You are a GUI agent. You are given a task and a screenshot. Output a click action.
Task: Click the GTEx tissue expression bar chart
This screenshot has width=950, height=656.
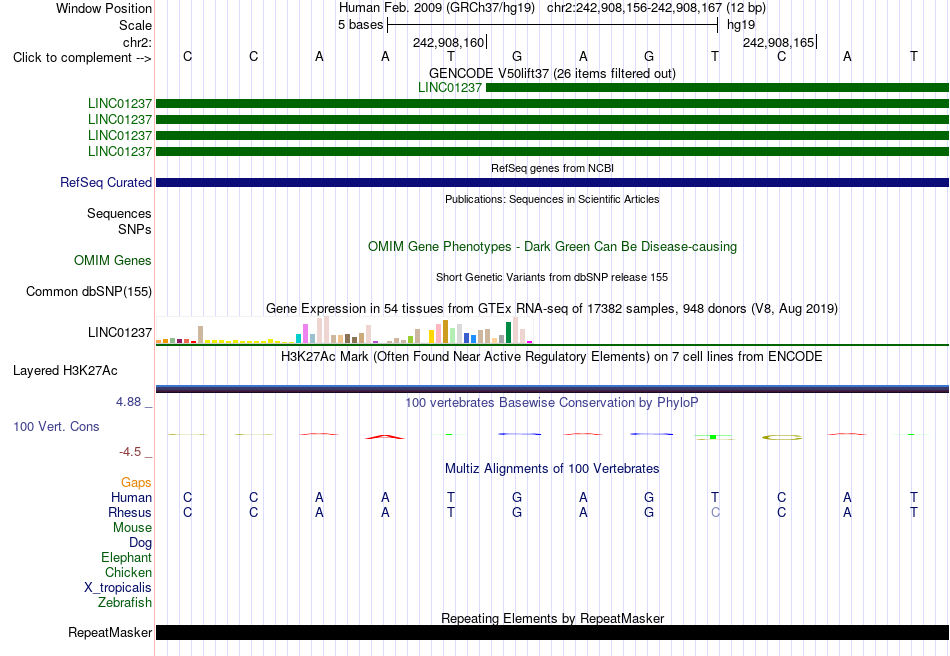(344, 330)
